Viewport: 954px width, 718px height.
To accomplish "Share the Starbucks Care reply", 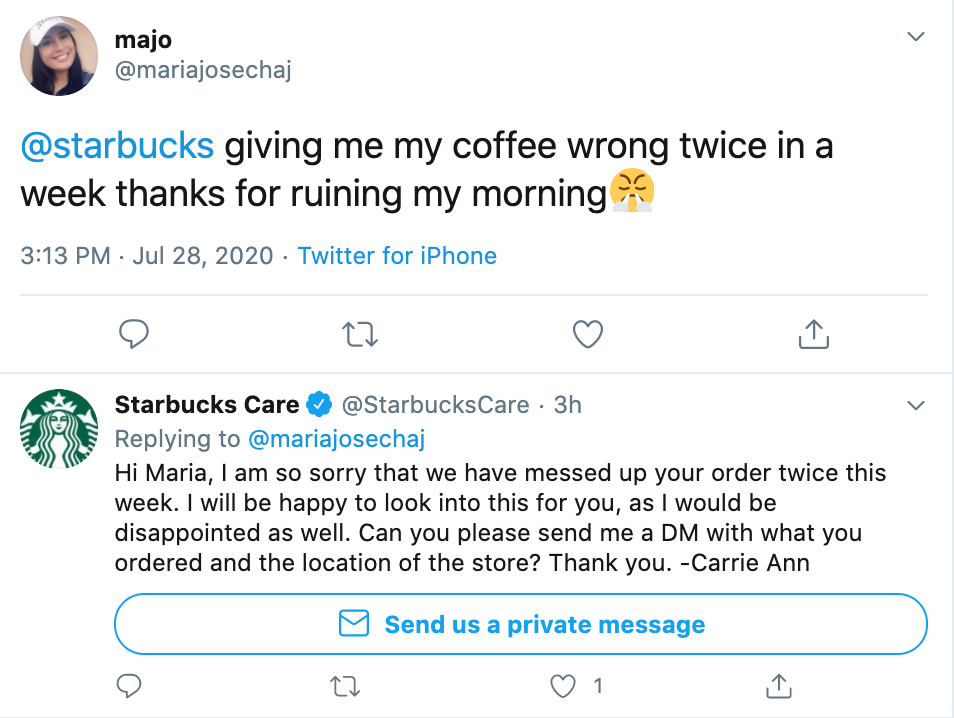I will pyautogui.click(x=778, y=686).
